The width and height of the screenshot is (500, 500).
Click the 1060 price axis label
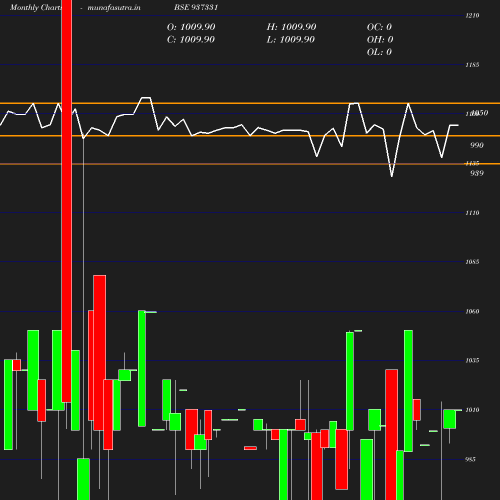tap(472, 312)
